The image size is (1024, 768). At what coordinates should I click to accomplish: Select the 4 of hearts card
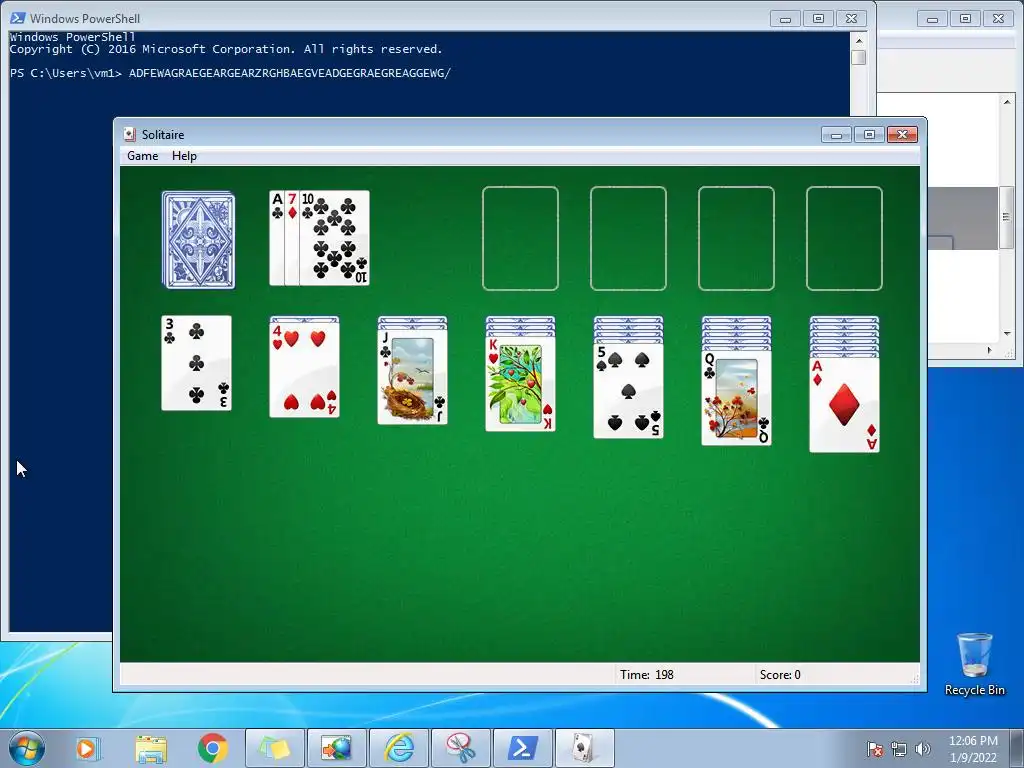304,370
